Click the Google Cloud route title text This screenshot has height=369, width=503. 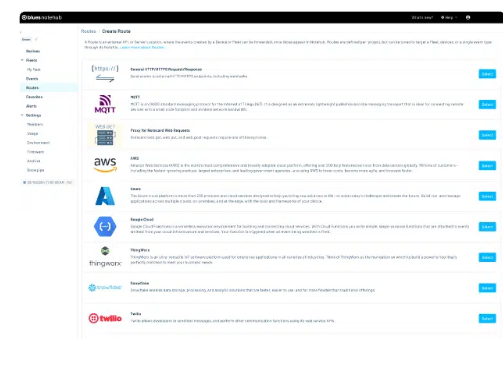[142, 220]
